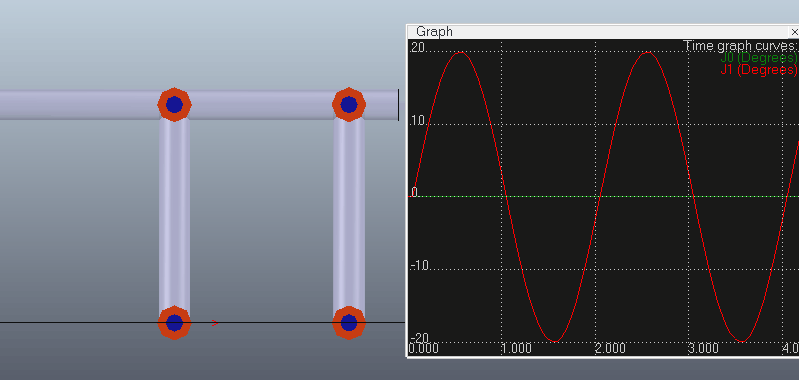Click the '3.000' time axis label
Viewport: 799px width, 380px height.
pyautogui.click(x=703, y=348)
